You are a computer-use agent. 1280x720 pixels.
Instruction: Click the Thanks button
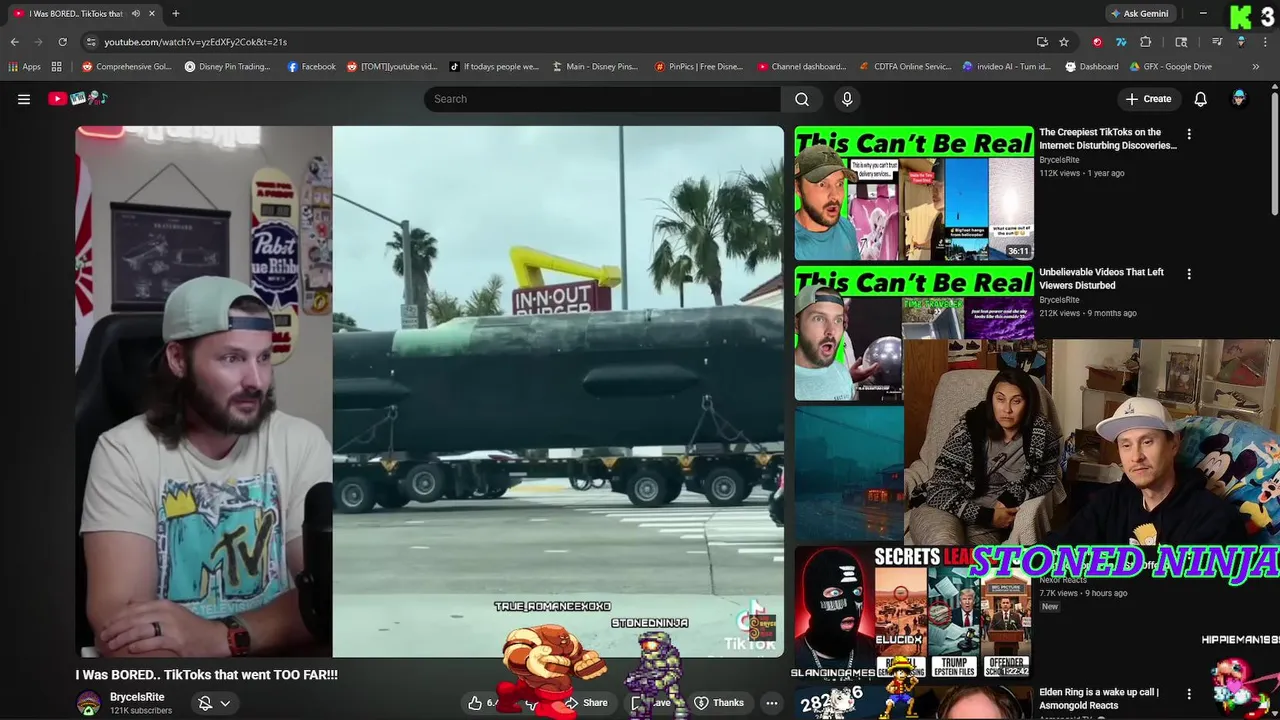pyautogui.click(x=719, y=703)
